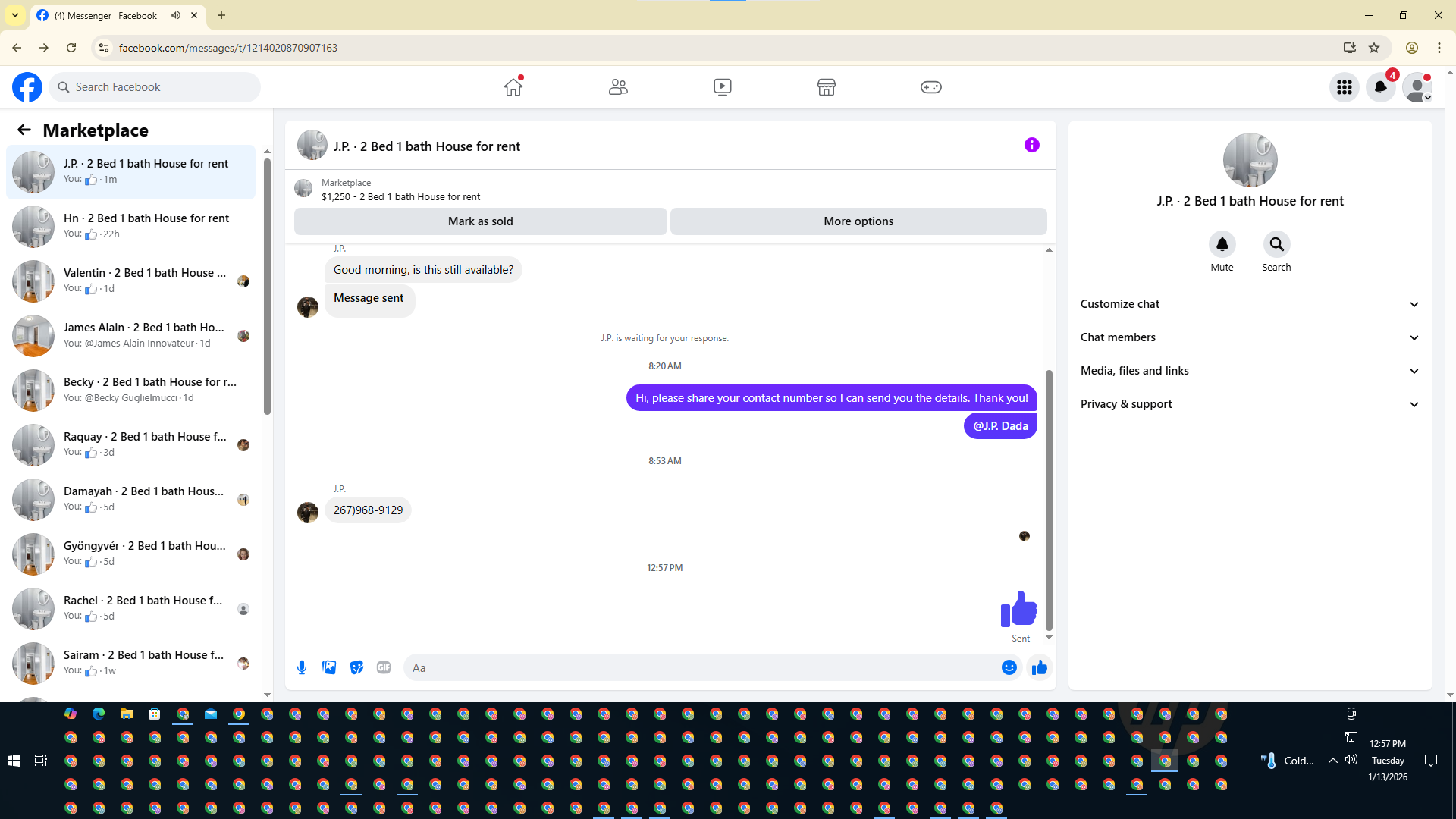Viewport: 1456px width, 819px height.
Task: Attach a photo using the image icon
Action: (x=329, y=667)
